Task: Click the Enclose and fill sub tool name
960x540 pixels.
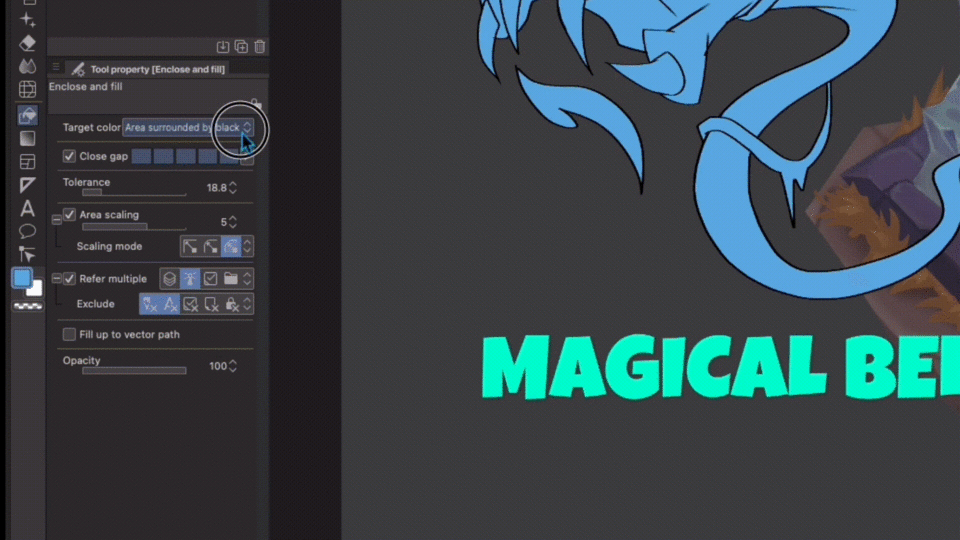Action: (86, 86)
